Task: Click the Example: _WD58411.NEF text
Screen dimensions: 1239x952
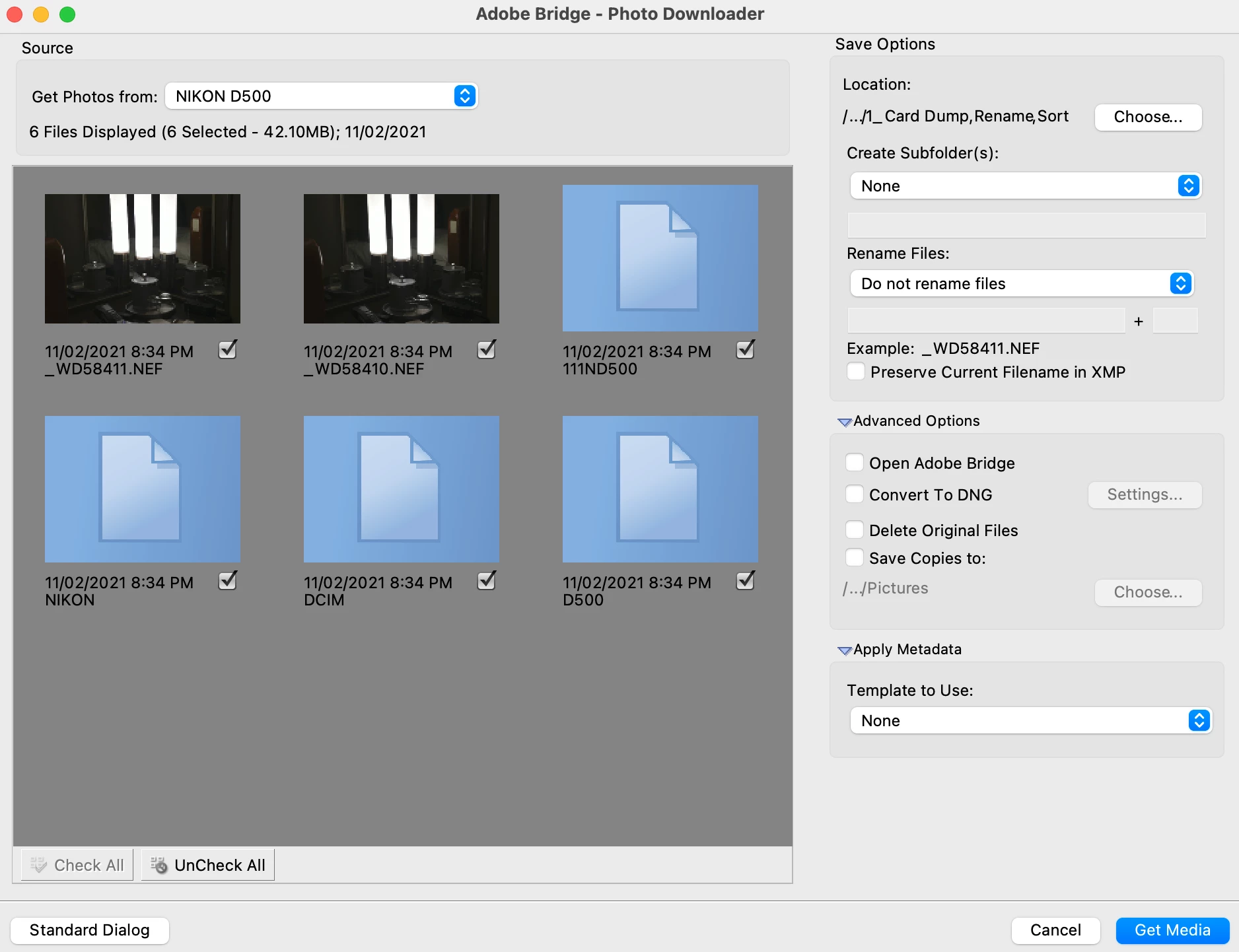Action: coord(943,348)
